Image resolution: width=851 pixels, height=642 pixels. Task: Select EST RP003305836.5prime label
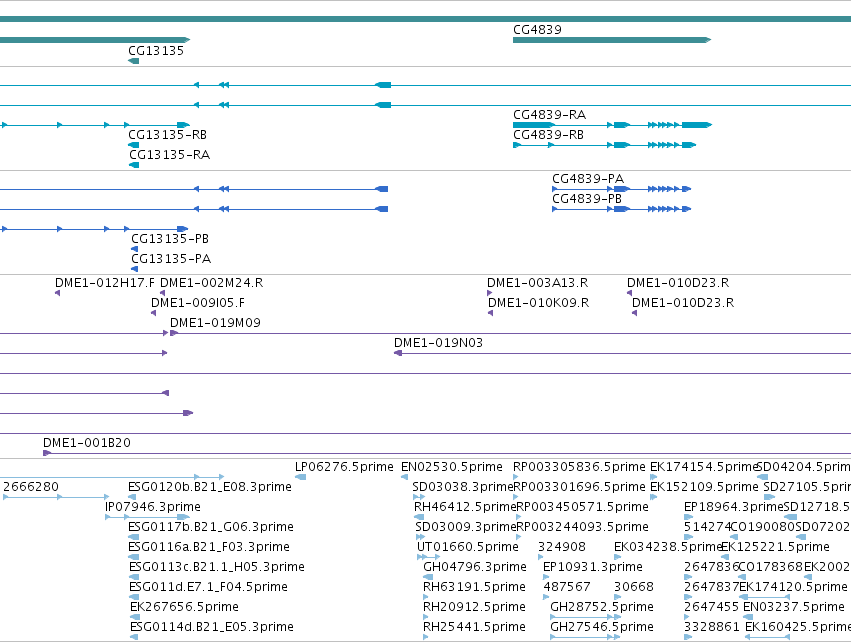[579, 467]
